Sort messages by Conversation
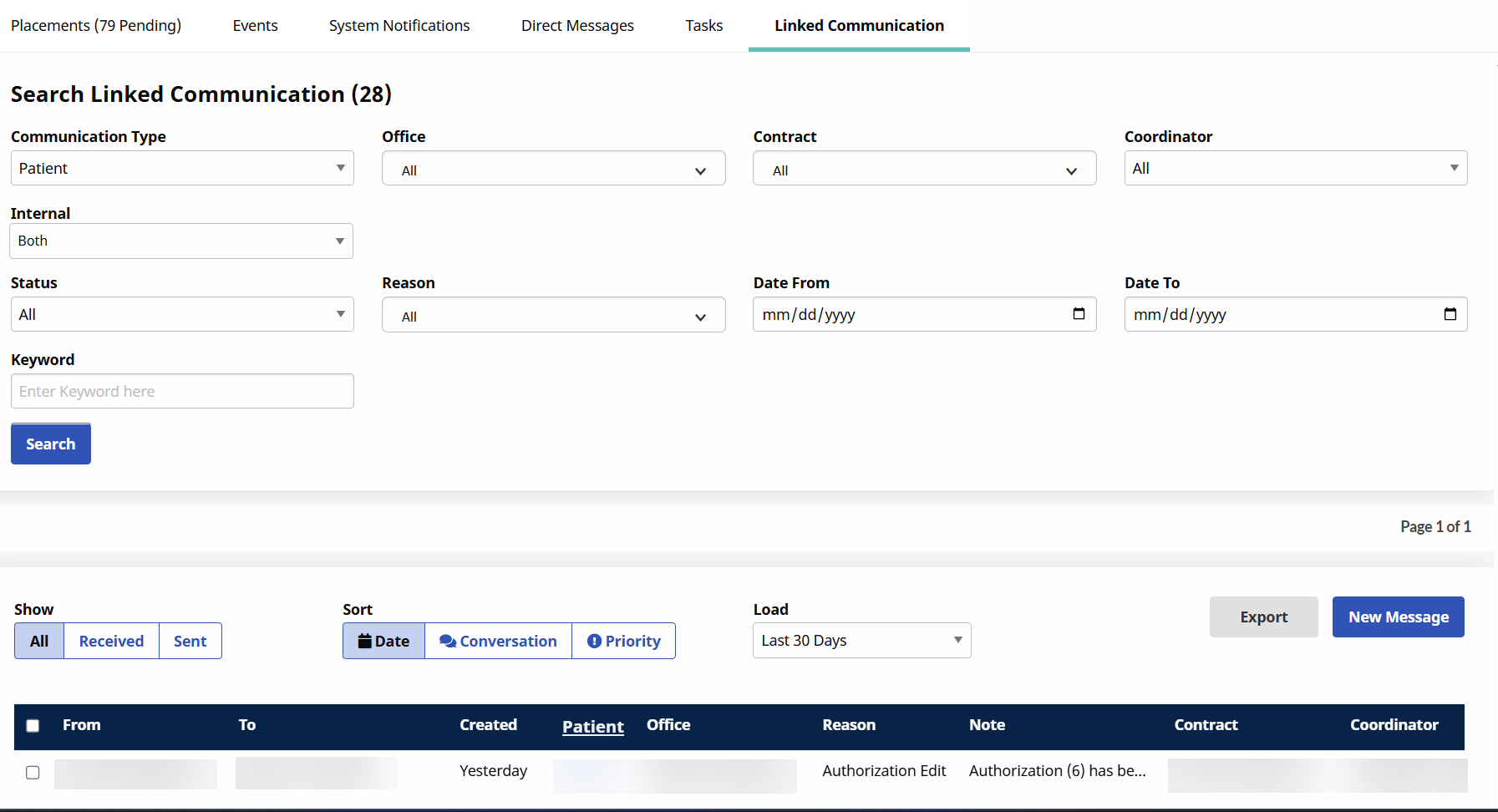 (498, 641)
